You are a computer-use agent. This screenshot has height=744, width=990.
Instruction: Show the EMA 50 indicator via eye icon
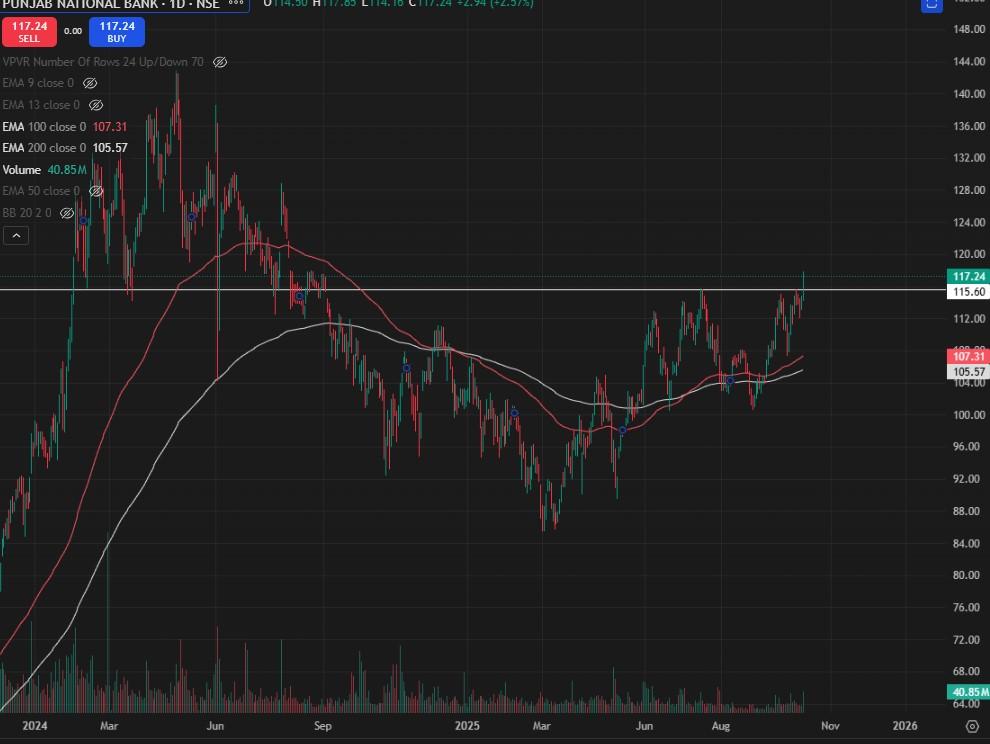pyautogui.click(x=96, y=191)
